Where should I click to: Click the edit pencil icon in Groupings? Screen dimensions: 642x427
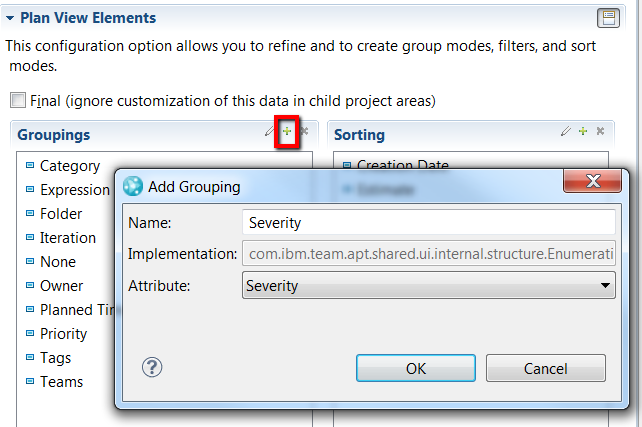pyautogui.click(x=269, y=131)
